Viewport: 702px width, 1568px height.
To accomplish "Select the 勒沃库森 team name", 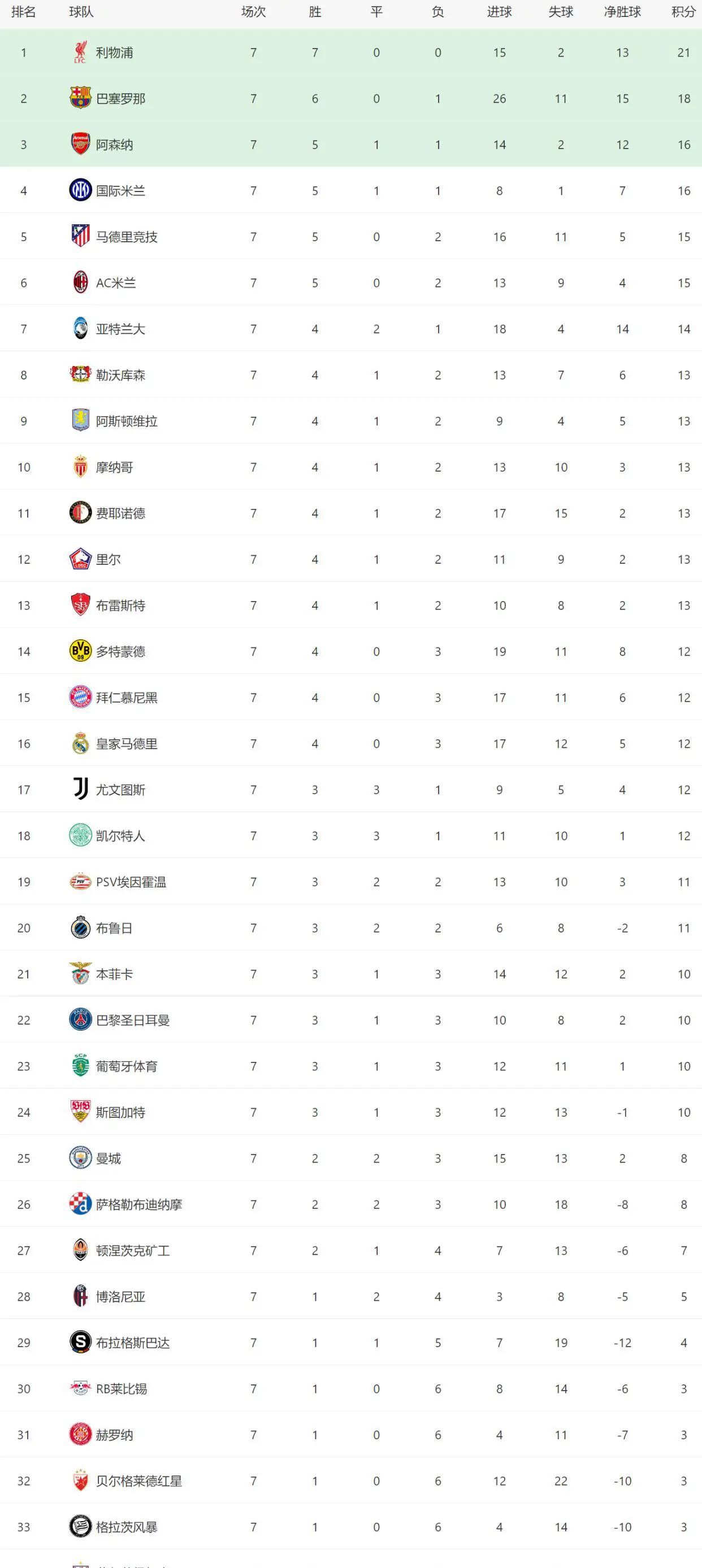I will tap(120, 375).
